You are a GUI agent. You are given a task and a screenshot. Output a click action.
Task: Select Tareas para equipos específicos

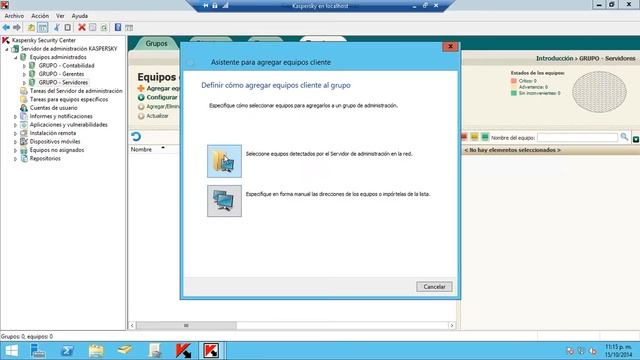[69, 99]
